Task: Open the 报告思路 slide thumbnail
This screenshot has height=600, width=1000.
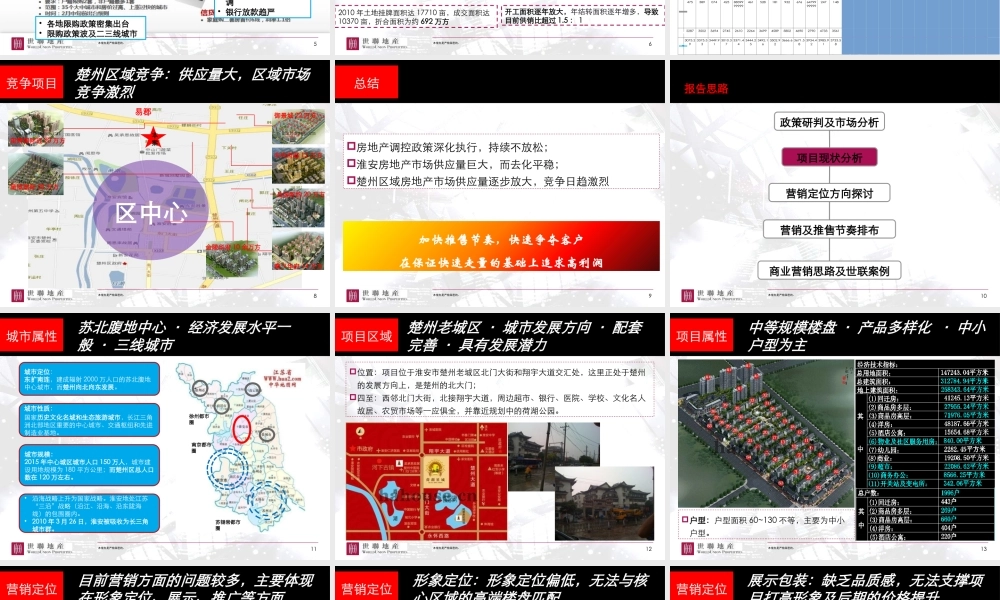Action: pyautogui.click(x=835, y=183)
